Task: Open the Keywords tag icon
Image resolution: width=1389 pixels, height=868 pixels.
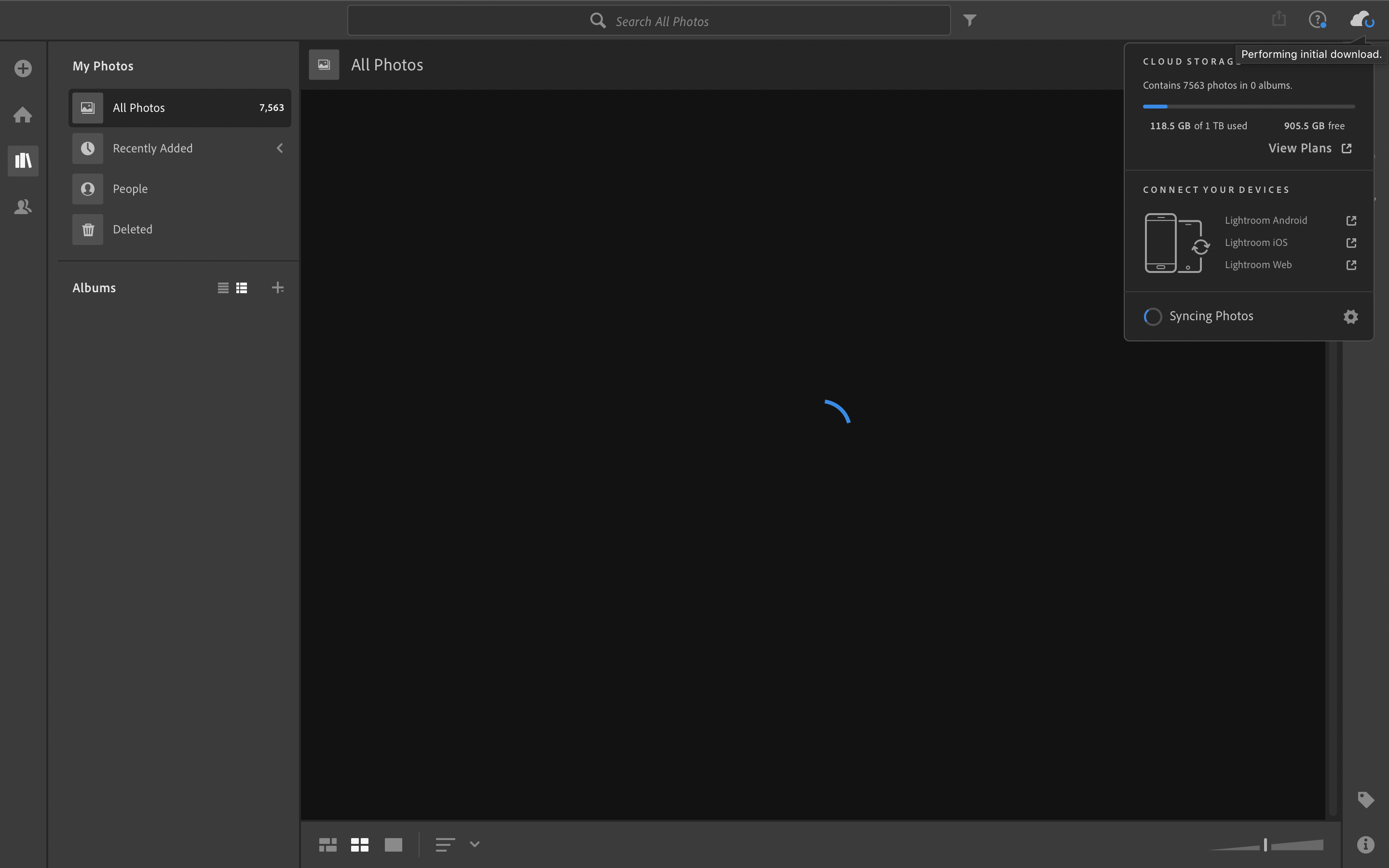Action: click(x=1365, y=800)
